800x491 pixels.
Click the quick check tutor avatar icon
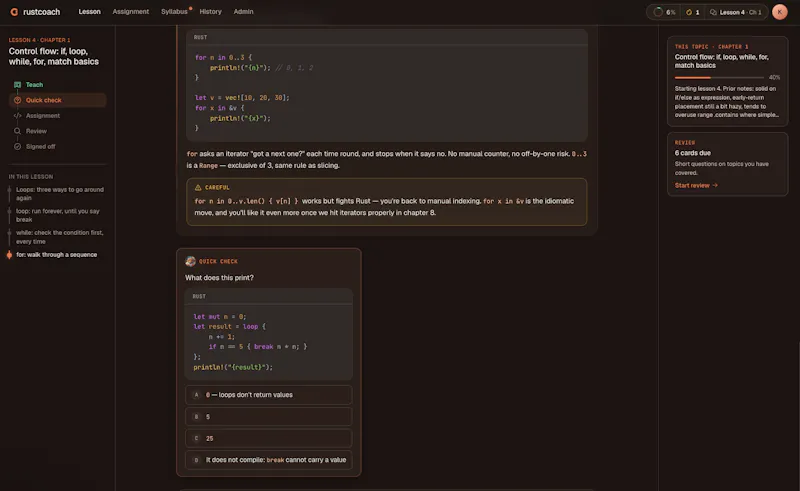coord(190,261)
